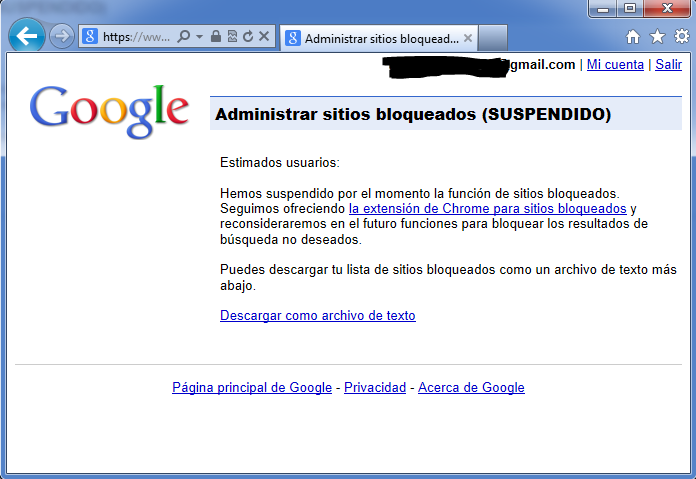Screen dimensions: 696x479
Task: Click the Forward navigation arrow
Action: click(x=61, y=37)
